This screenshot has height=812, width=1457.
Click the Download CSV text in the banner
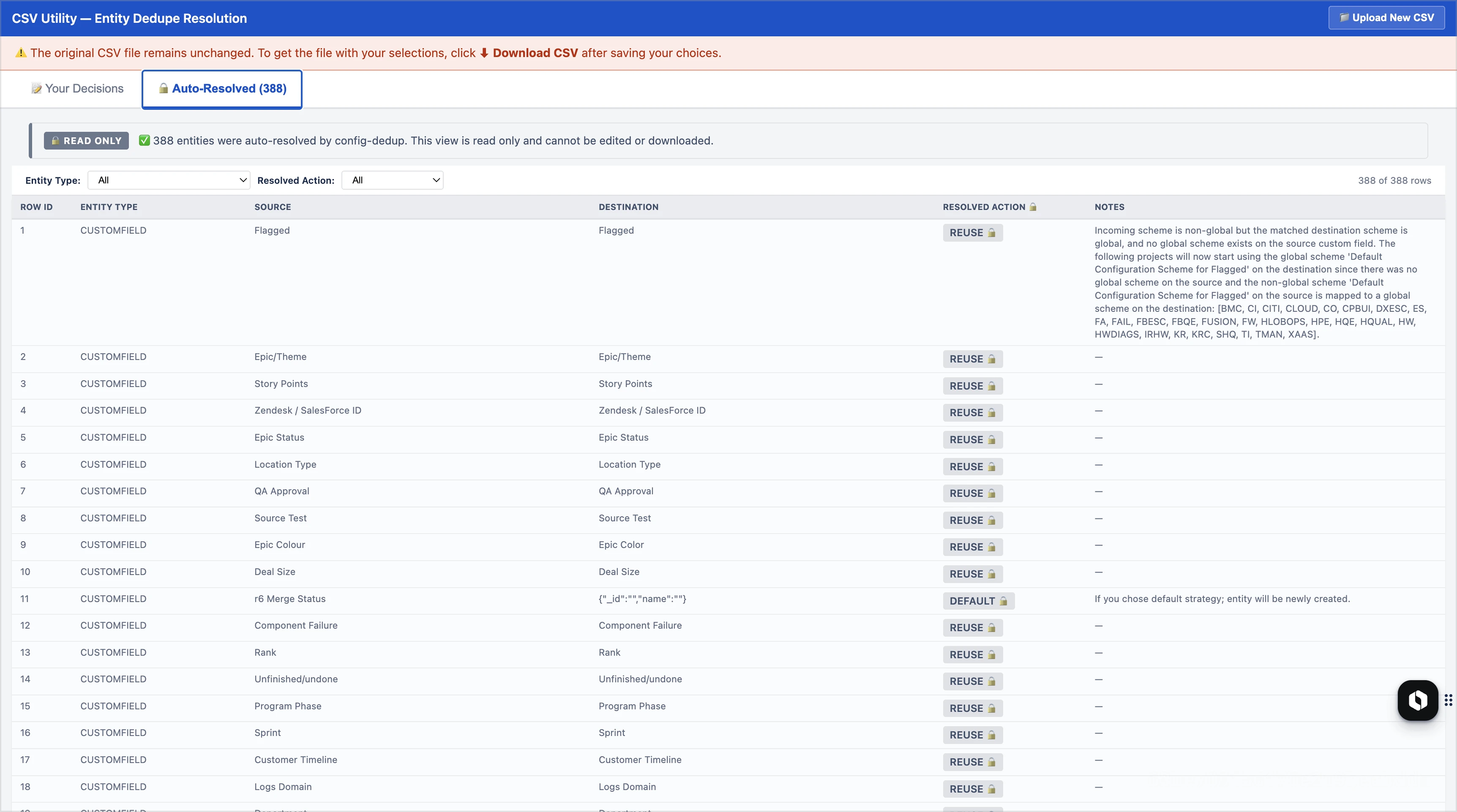pos(535,53)
